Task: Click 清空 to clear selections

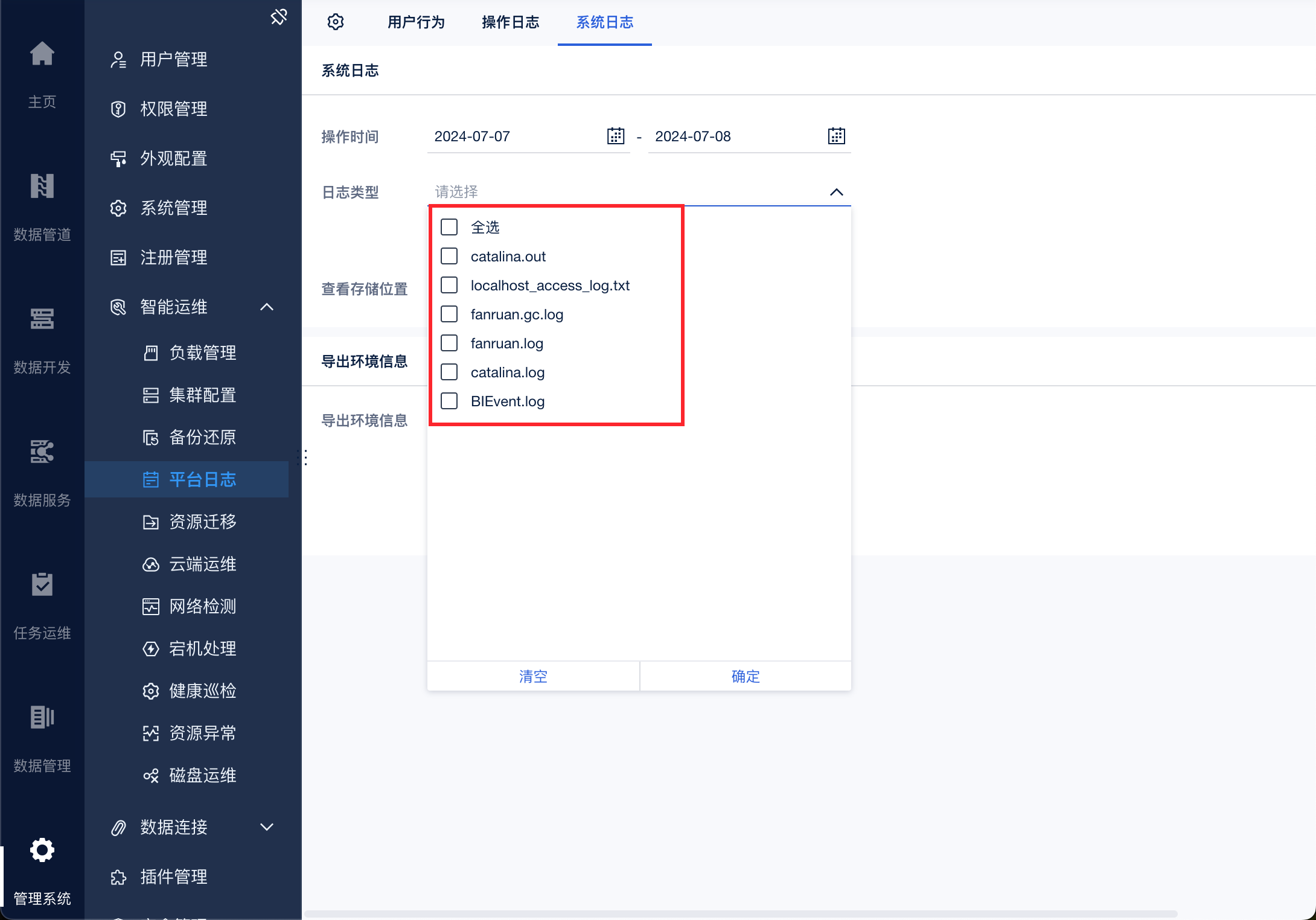Action: pos(533,676)
